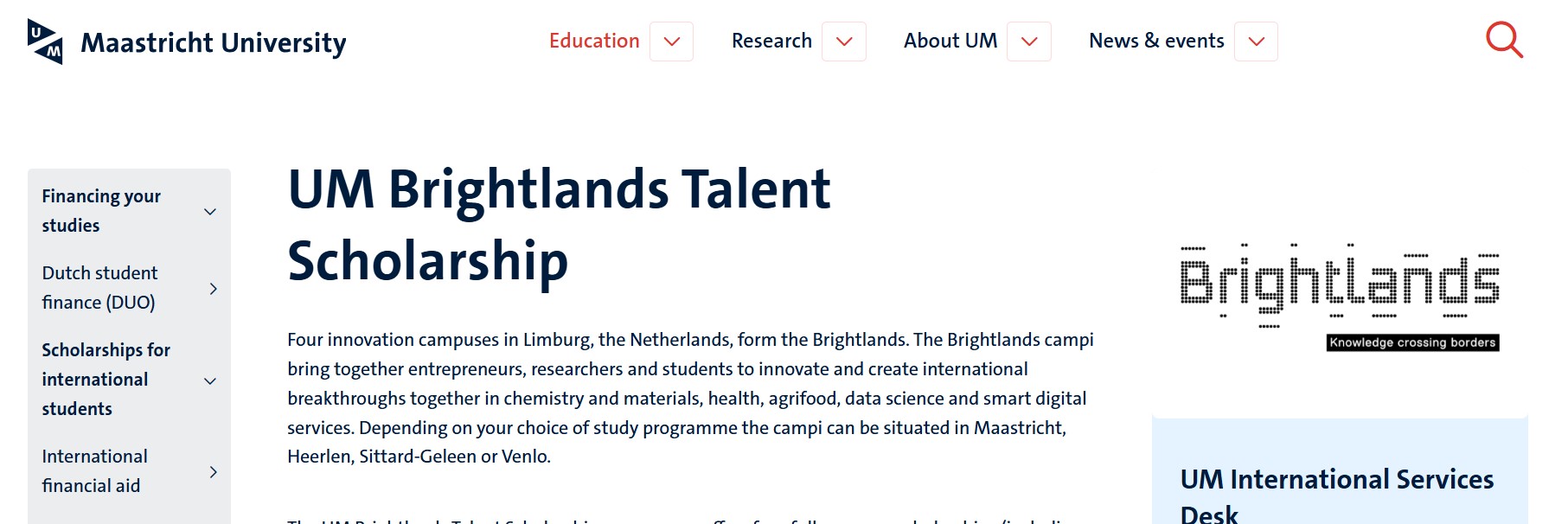The height and width of the screenshot is (524, 1568).
Task: Expand International financial aid arrow
Action: tap(213, 472)
